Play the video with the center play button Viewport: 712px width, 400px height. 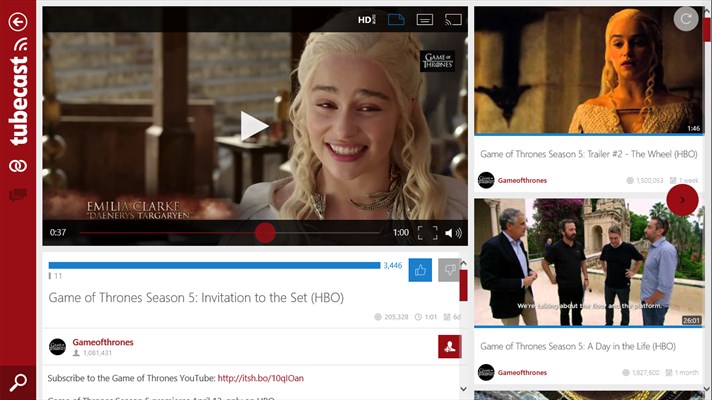click(254, 126)
